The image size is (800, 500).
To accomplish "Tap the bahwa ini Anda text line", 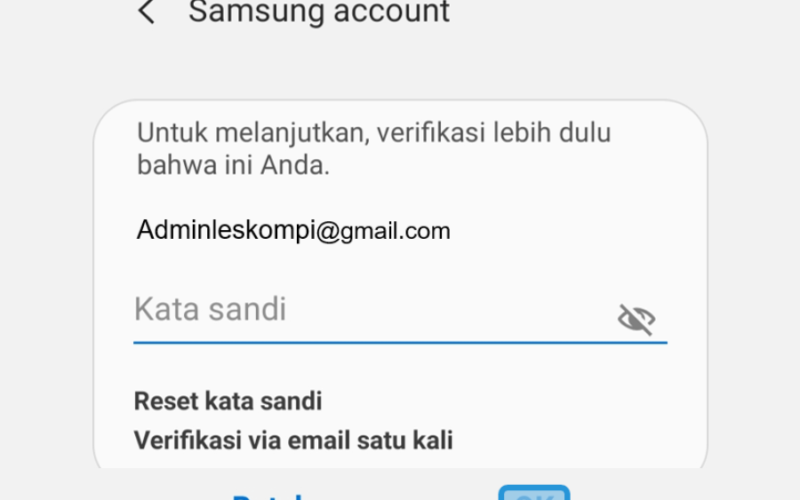I will tap(233, 165).
